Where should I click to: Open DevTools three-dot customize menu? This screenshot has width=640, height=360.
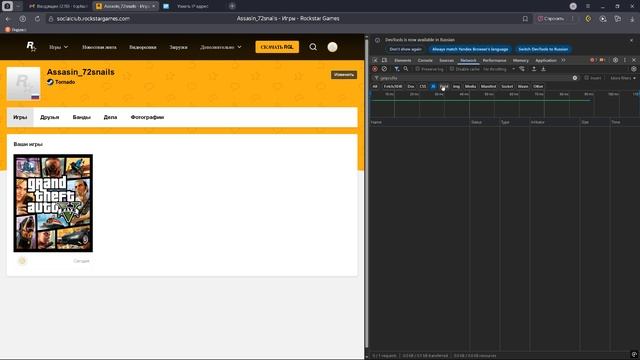tap(624, 60)
